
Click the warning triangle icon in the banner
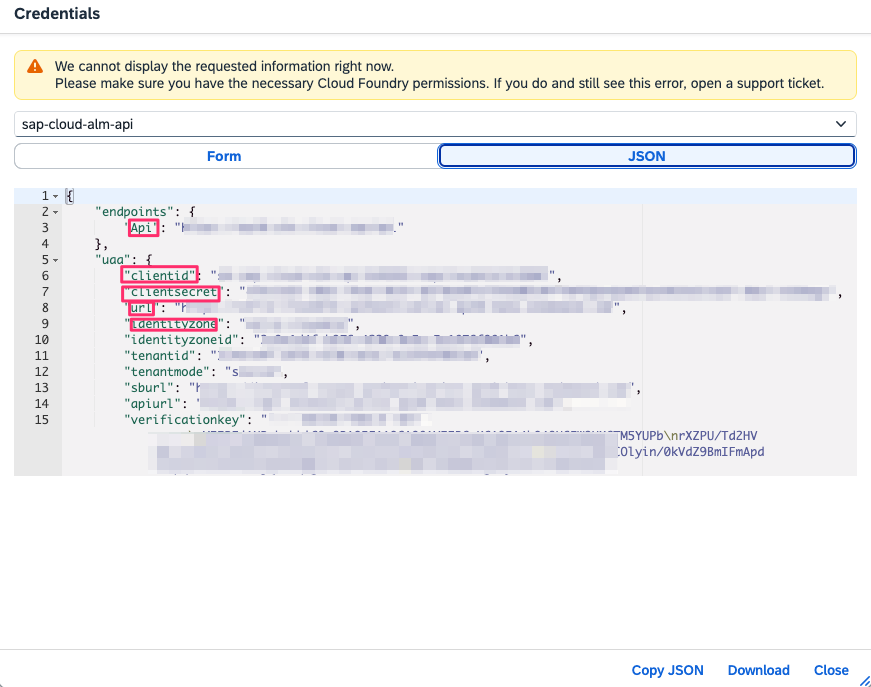click(x=35, y=66)
